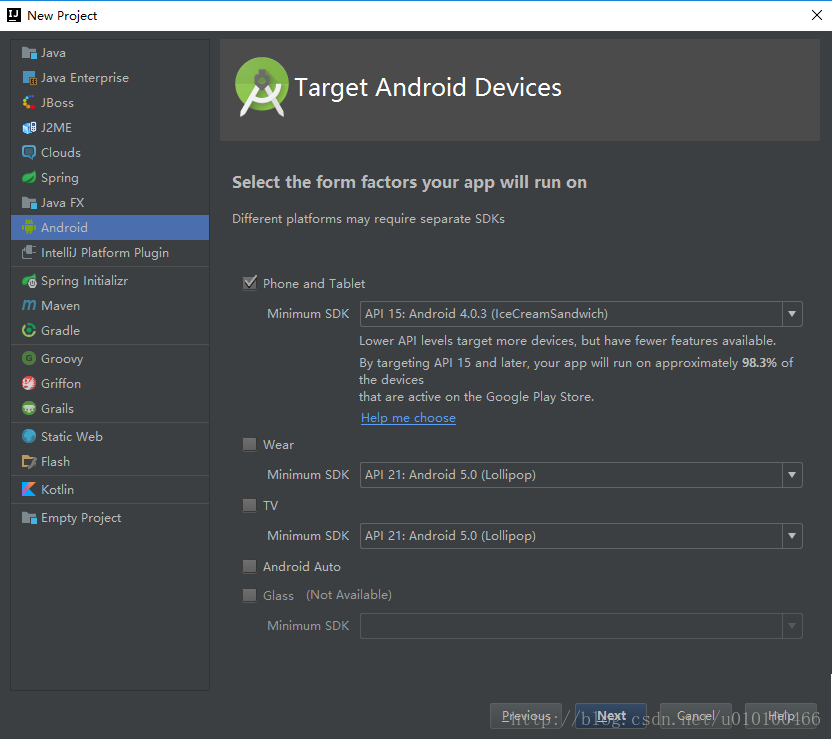Select Java Enterprise project type
Screen dimensions: 832x739
[84, 78]
